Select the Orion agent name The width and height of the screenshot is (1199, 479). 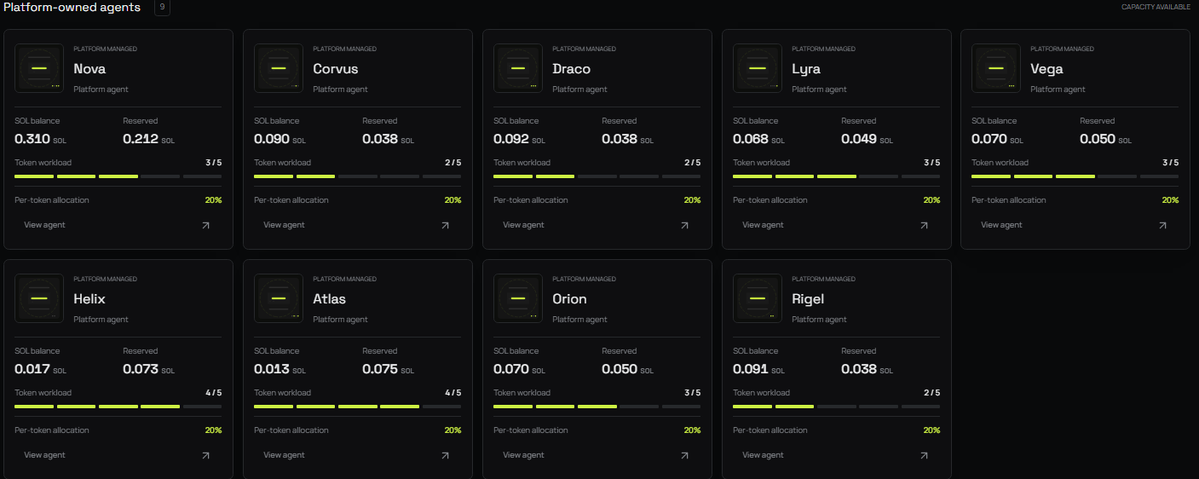point(570,298)
